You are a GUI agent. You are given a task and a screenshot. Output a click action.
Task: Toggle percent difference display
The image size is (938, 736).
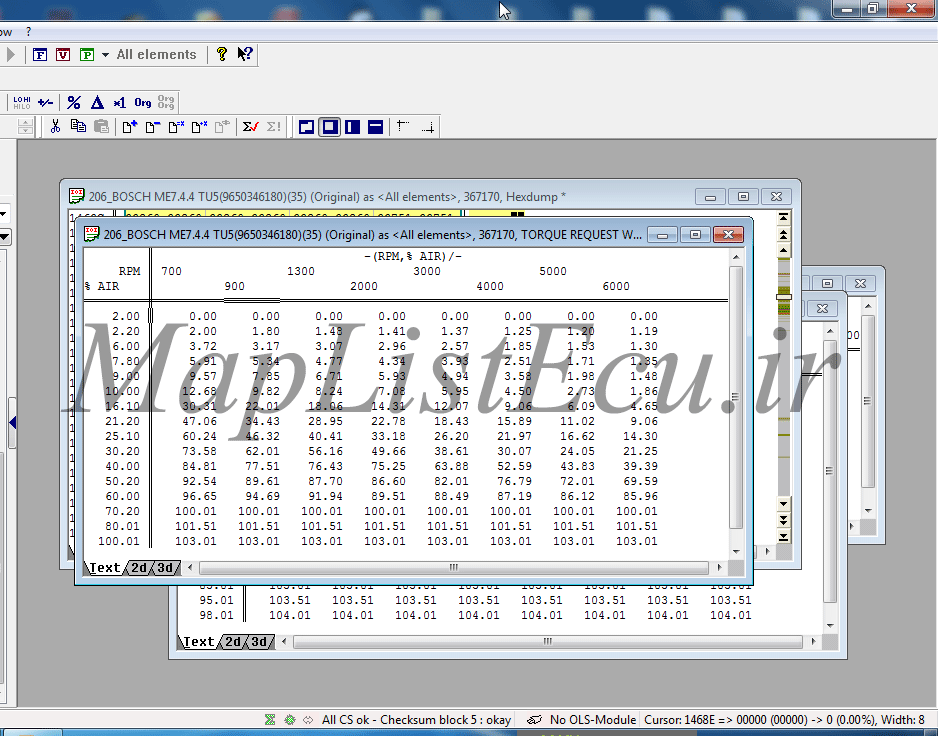[x=74, y=103]
